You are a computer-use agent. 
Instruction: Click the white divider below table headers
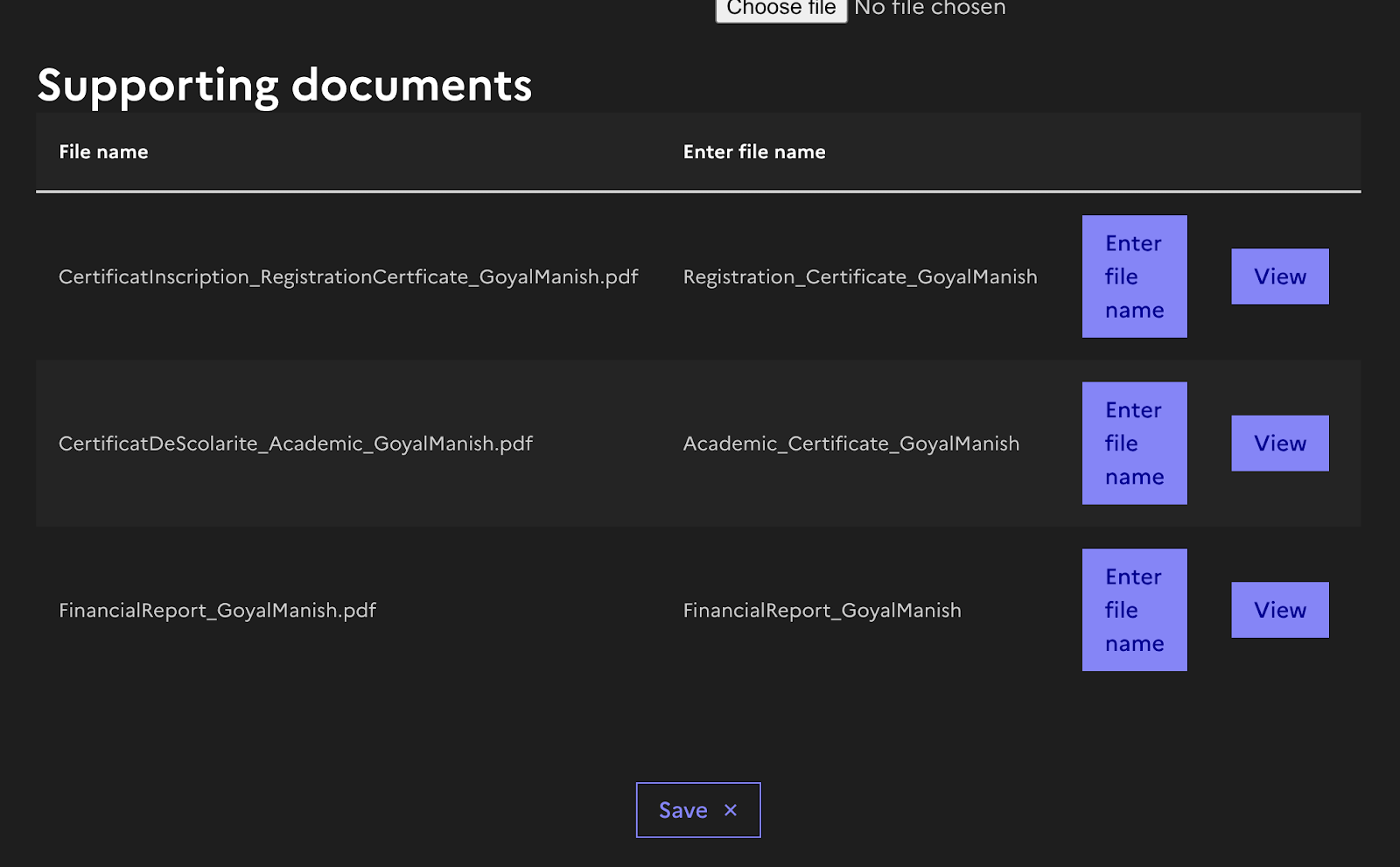(698, 191)
